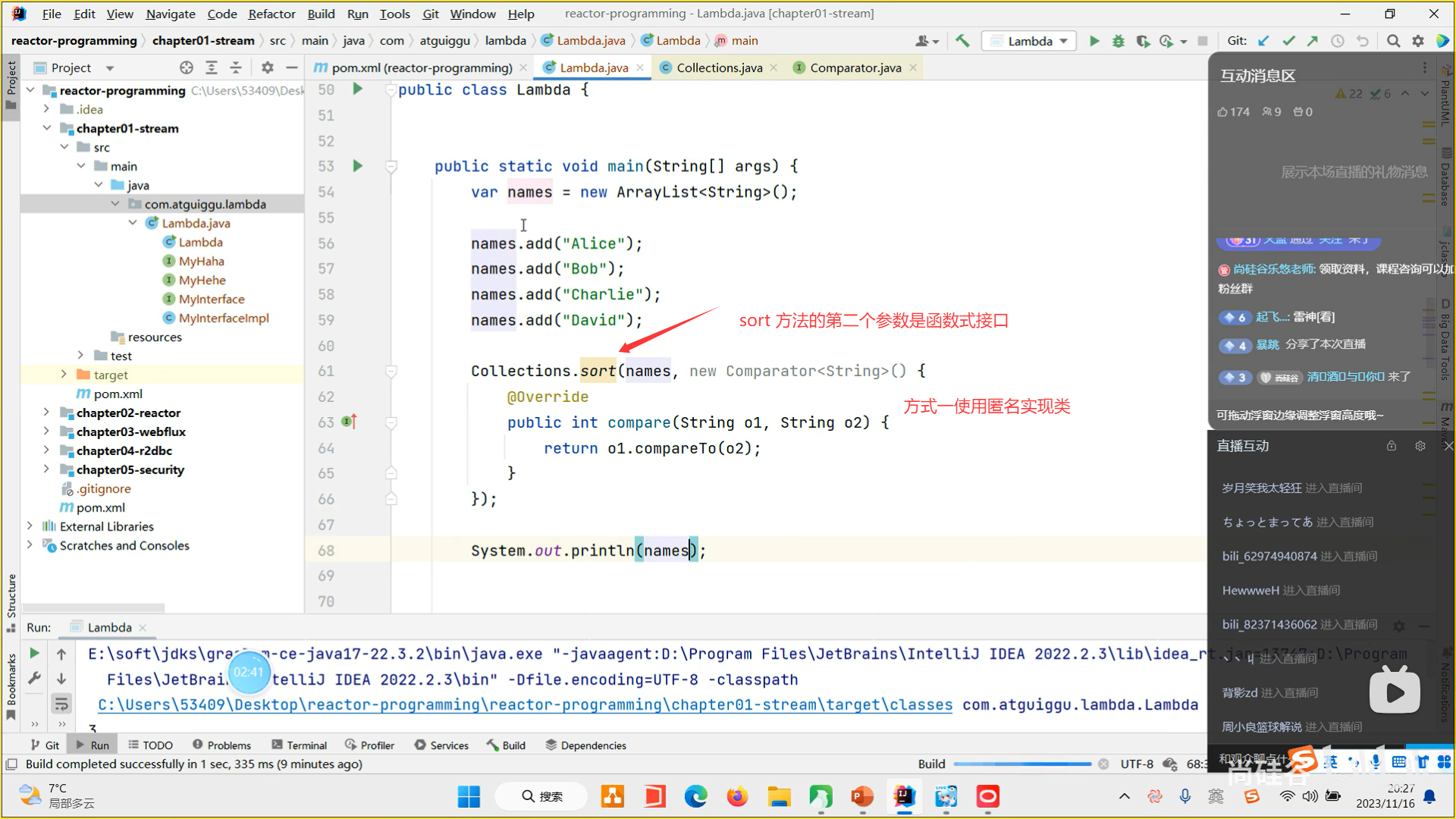Screen dimensions: 1456x819
Task: Click the Git update project arrow icon
Action: coord(1263,41)
